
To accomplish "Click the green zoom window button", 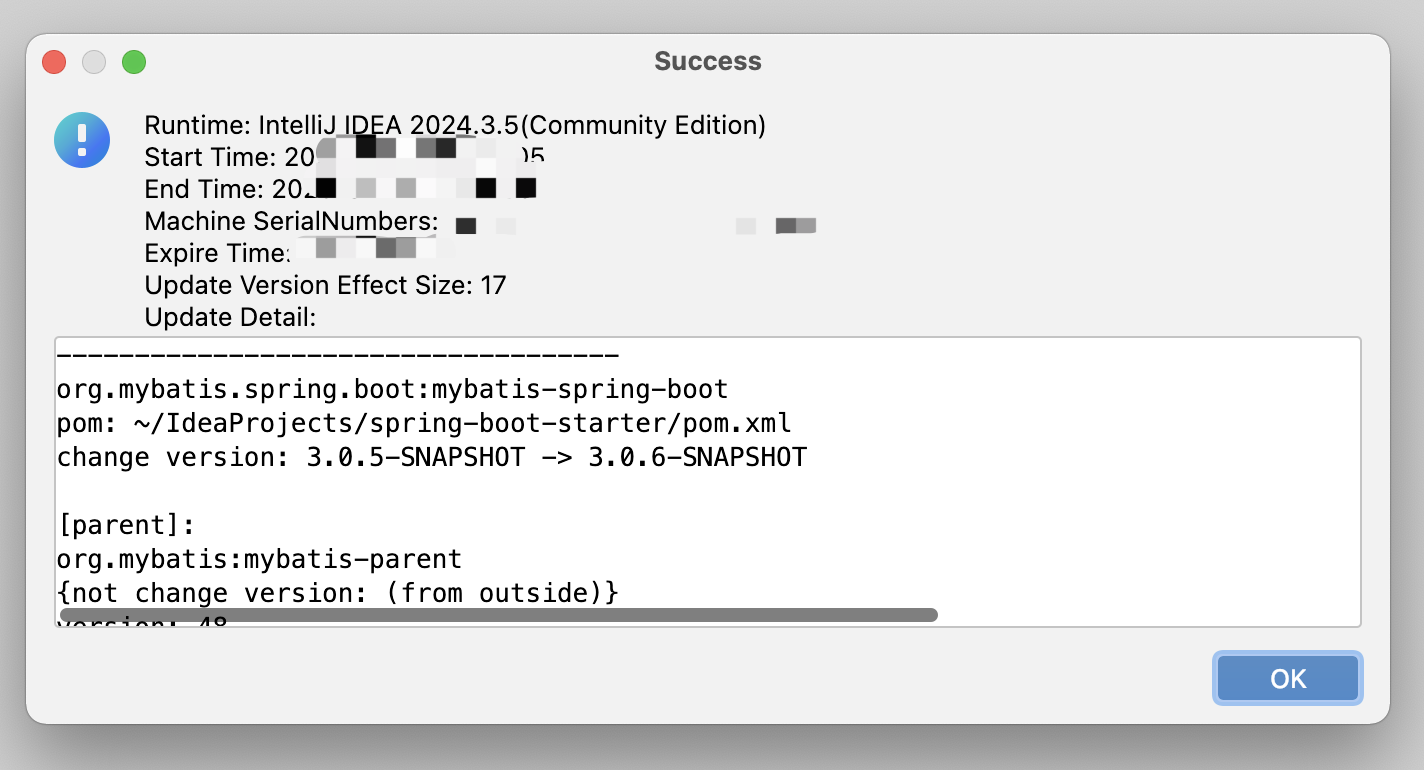I will tap(134, 62).
